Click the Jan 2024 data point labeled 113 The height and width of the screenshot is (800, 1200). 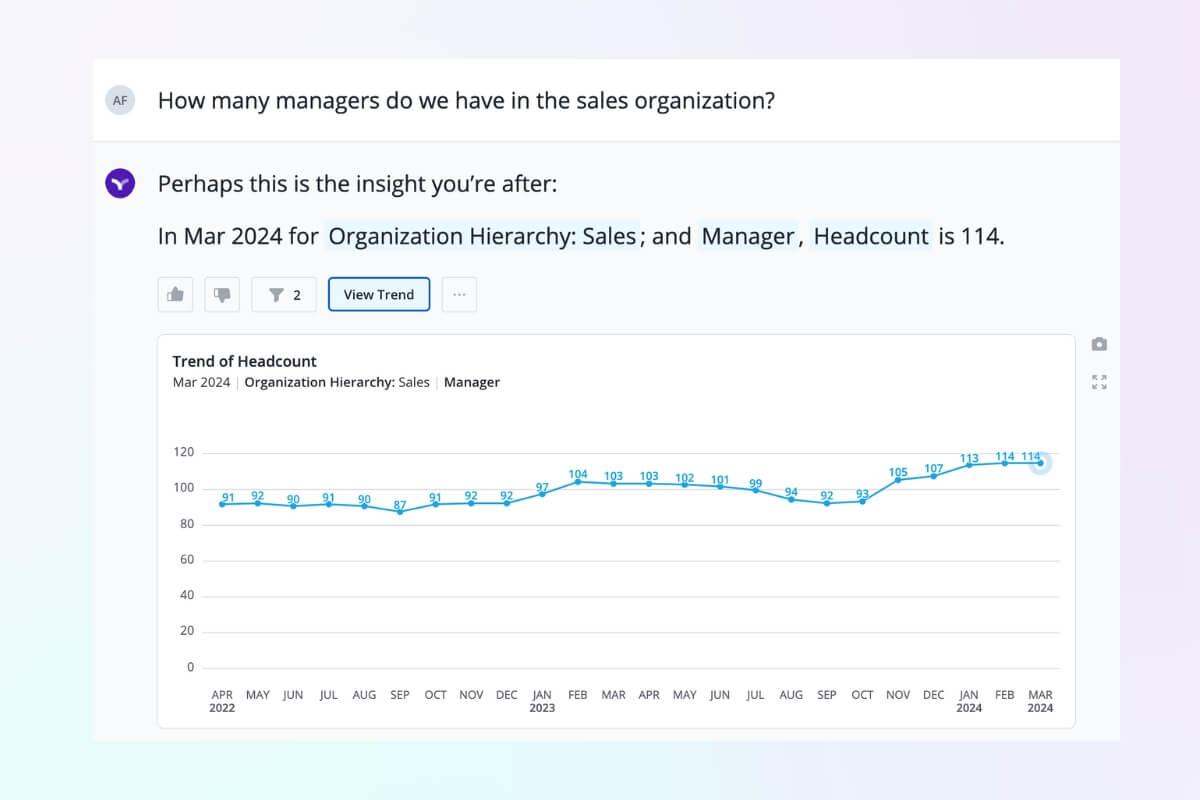(x=969, y=465)
